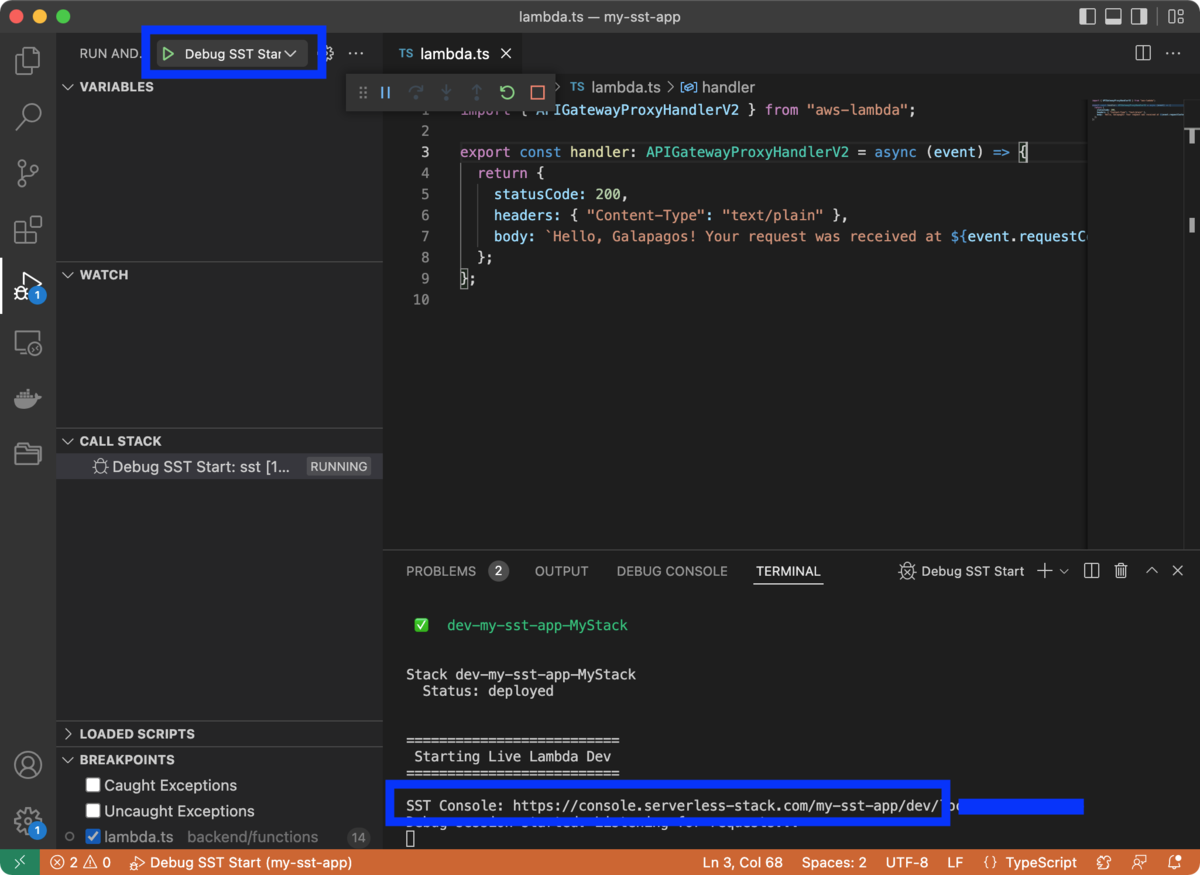Enable the Uncaught Exceptions breakpoint
1200x875 pixels.
coord(93,811)
